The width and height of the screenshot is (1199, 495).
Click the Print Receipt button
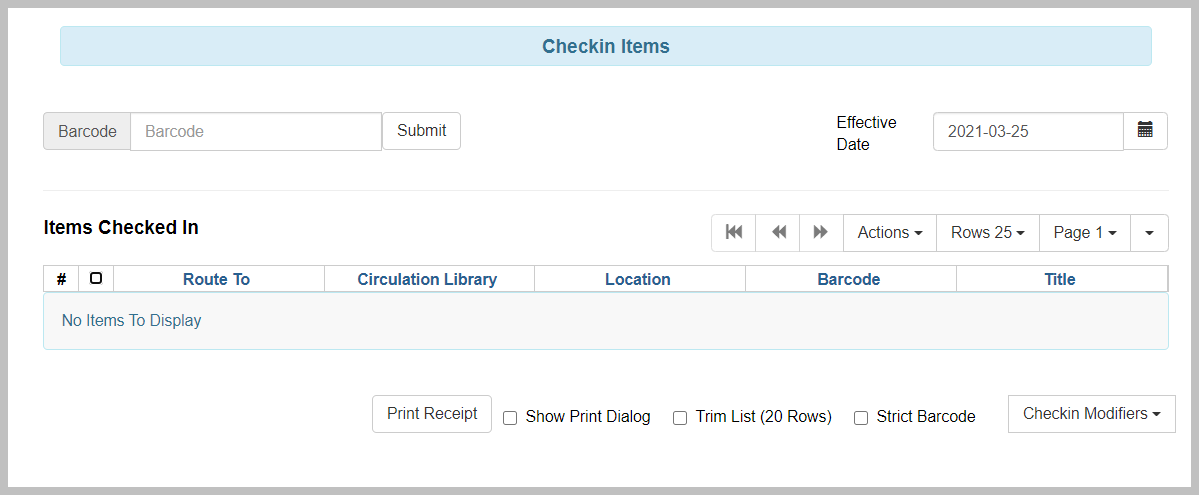tap(432, 414)
